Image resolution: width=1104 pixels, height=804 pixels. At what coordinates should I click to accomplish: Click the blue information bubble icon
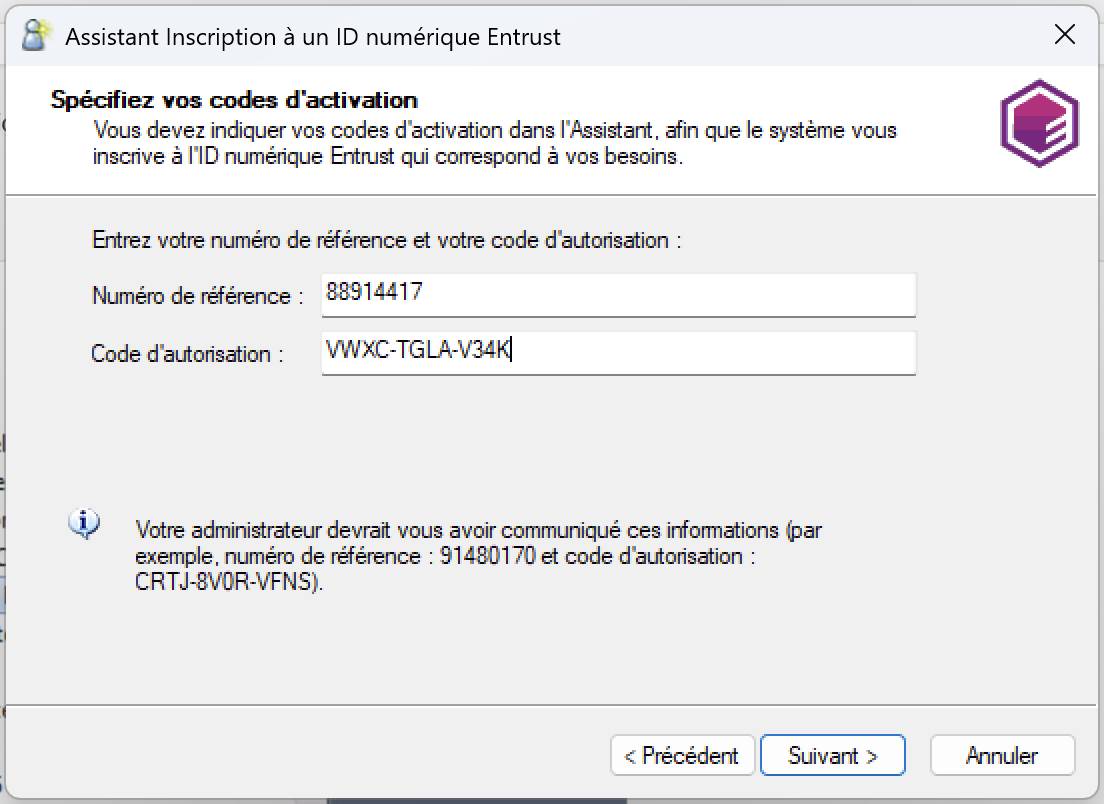84,523
